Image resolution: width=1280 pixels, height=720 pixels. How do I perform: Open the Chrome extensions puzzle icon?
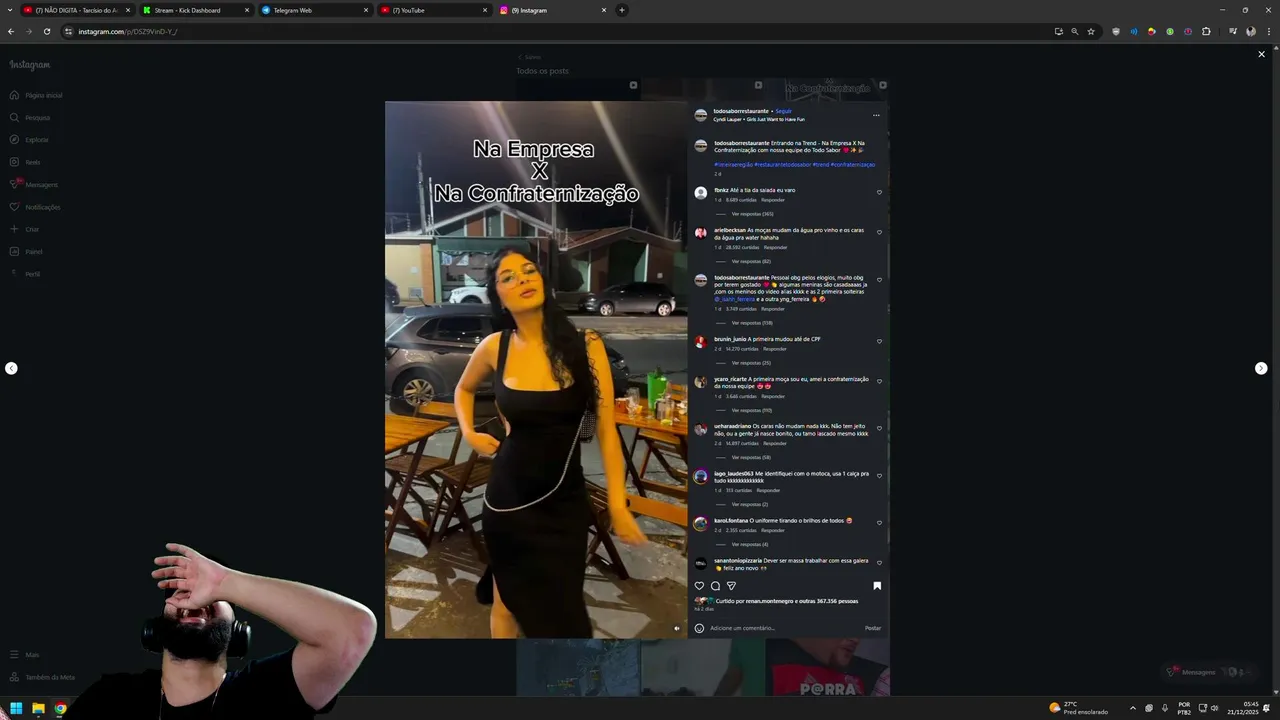[1206, 31]
